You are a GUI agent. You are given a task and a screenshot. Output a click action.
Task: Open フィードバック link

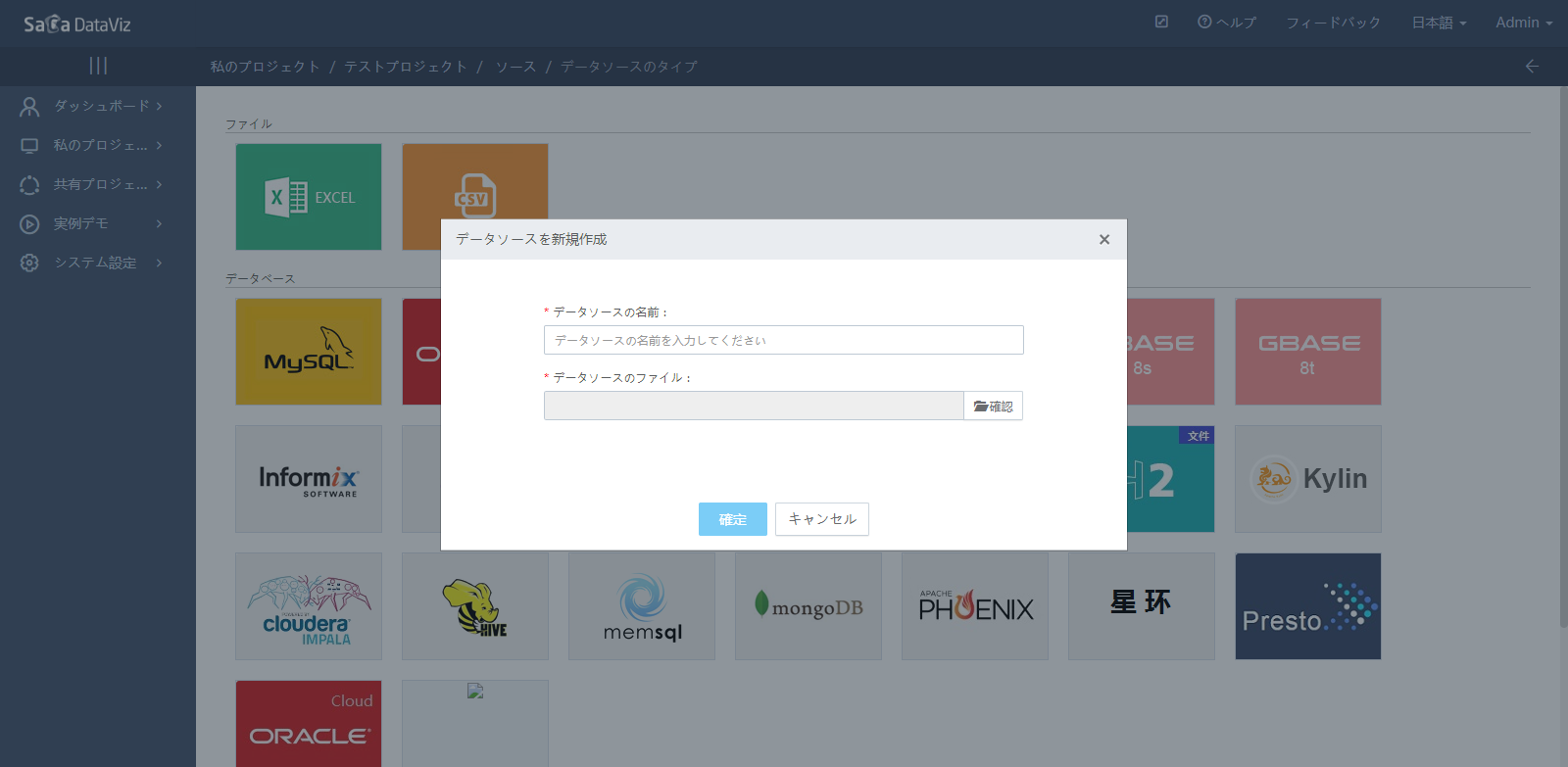click(x=1333, y=23)
